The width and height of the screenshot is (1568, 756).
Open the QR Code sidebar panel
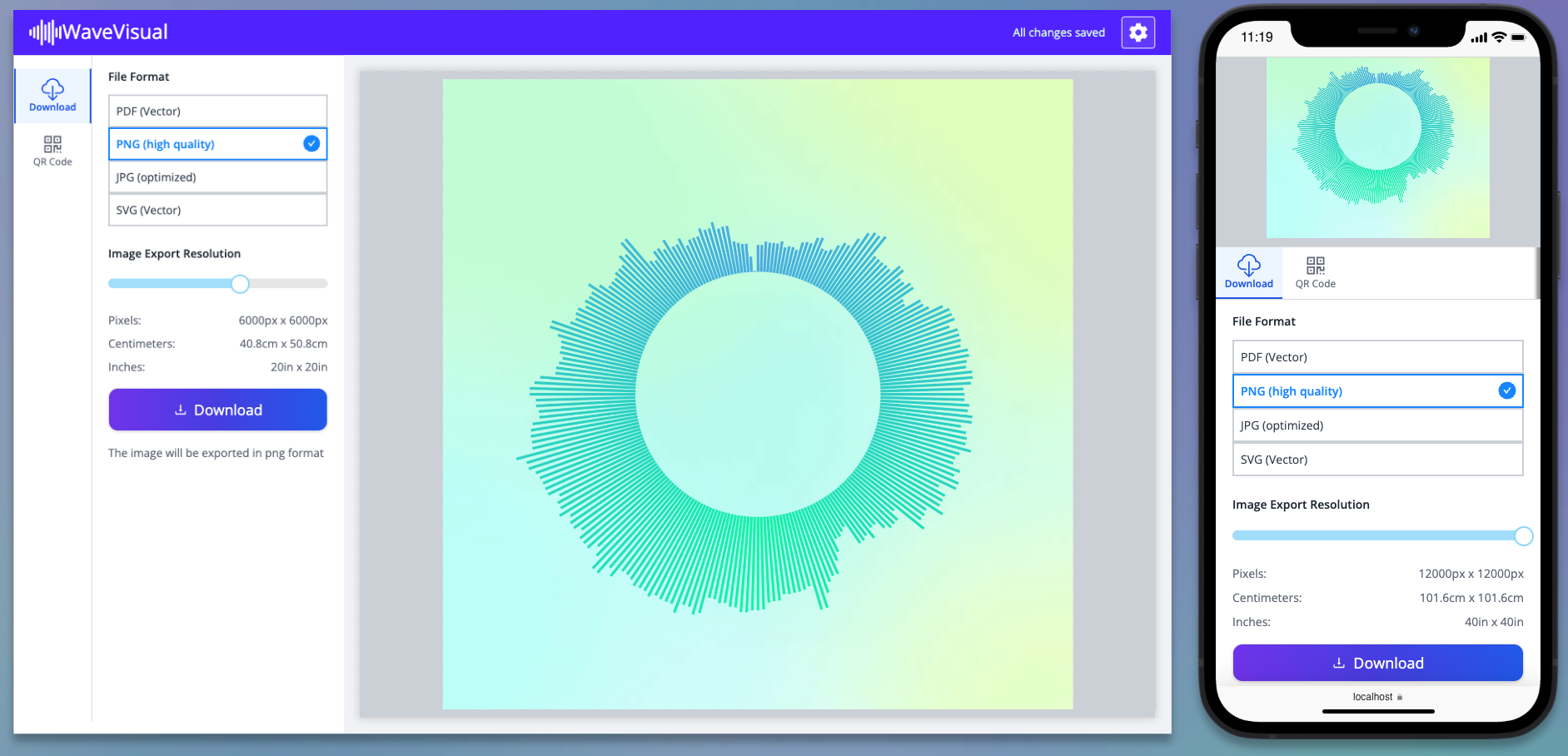pyautogui.click(x=52, y=151)
